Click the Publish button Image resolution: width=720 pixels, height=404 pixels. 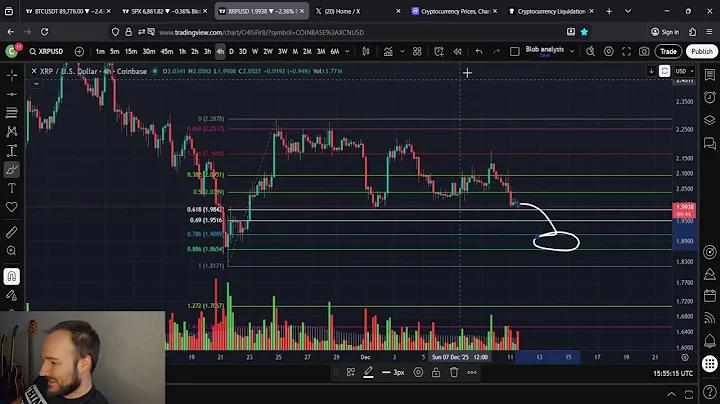(x=702, y=51)
